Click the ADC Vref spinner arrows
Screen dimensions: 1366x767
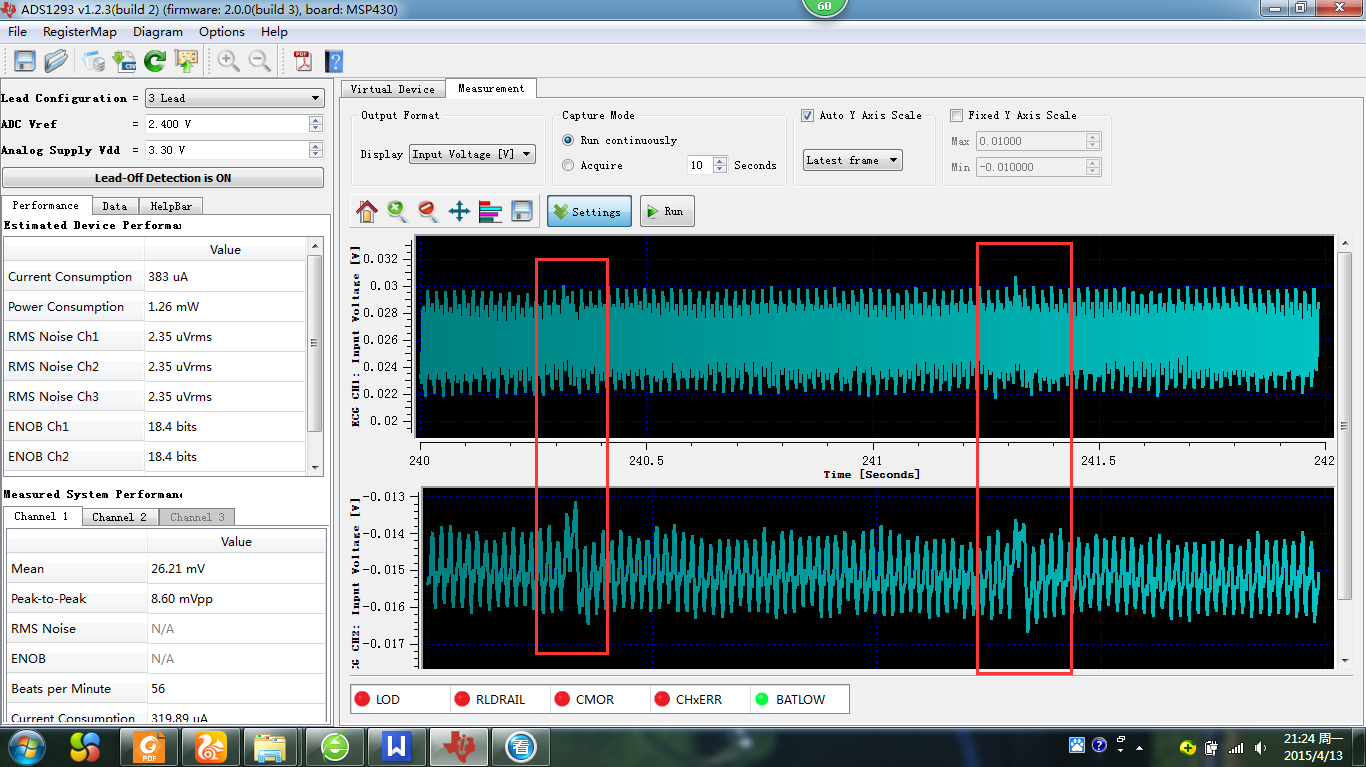[316, 124]
